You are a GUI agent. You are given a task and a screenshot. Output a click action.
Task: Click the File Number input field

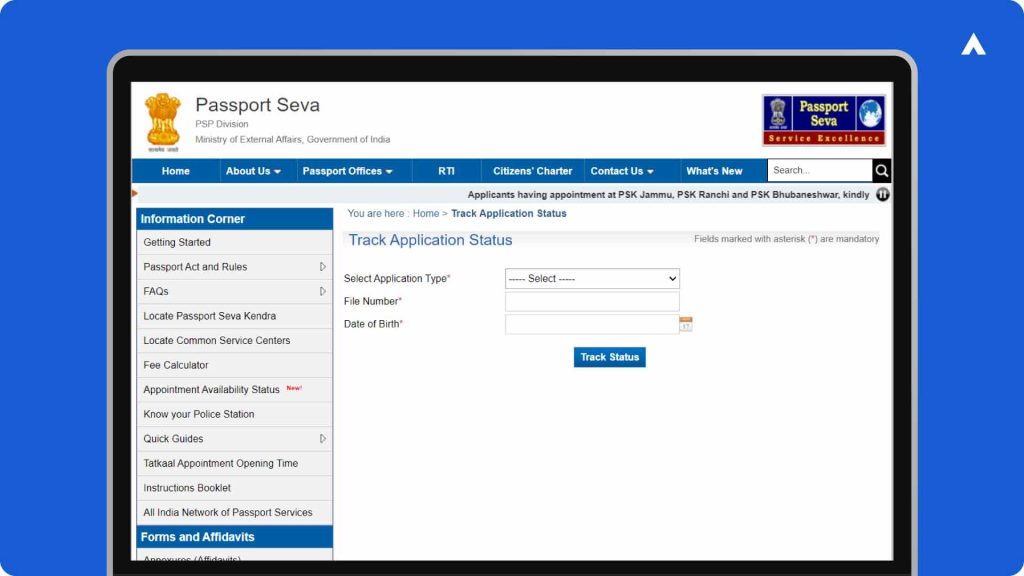point(591,301)
